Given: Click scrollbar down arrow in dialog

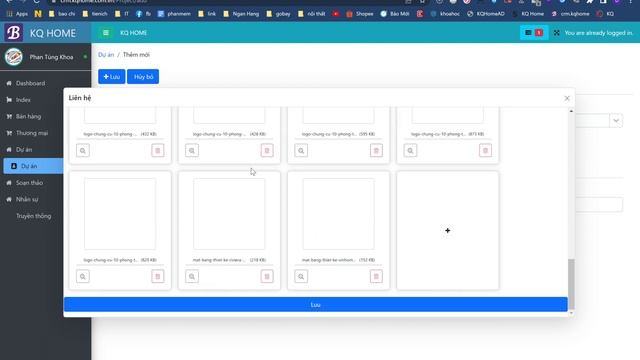Looking at the screenshot, I should [571, 313].
